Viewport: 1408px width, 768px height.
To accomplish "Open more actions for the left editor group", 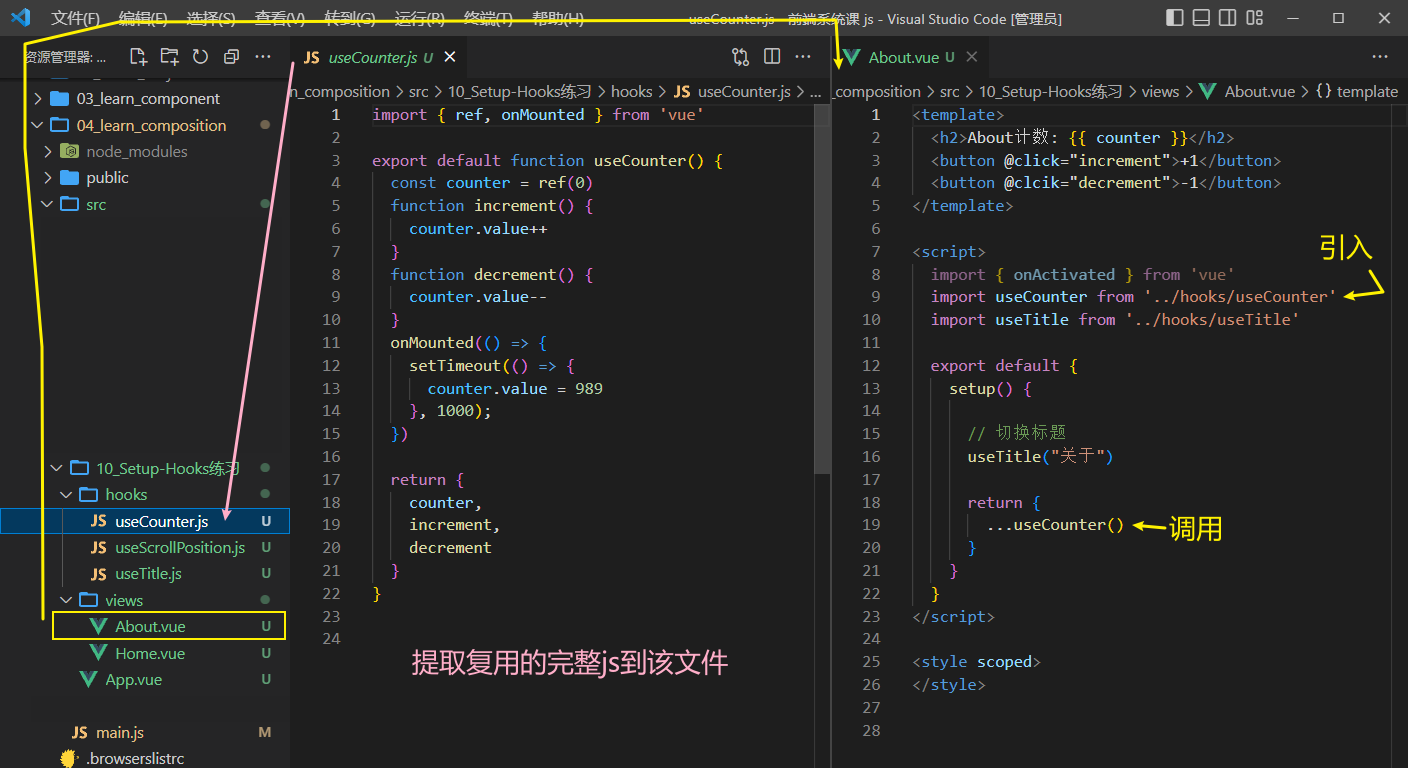I will coord(803,57).
